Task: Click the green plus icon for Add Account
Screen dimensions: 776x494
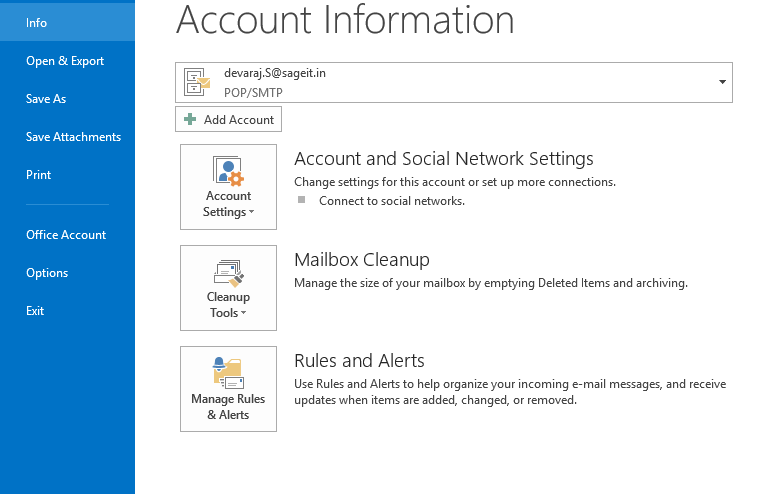Action: 190,120
